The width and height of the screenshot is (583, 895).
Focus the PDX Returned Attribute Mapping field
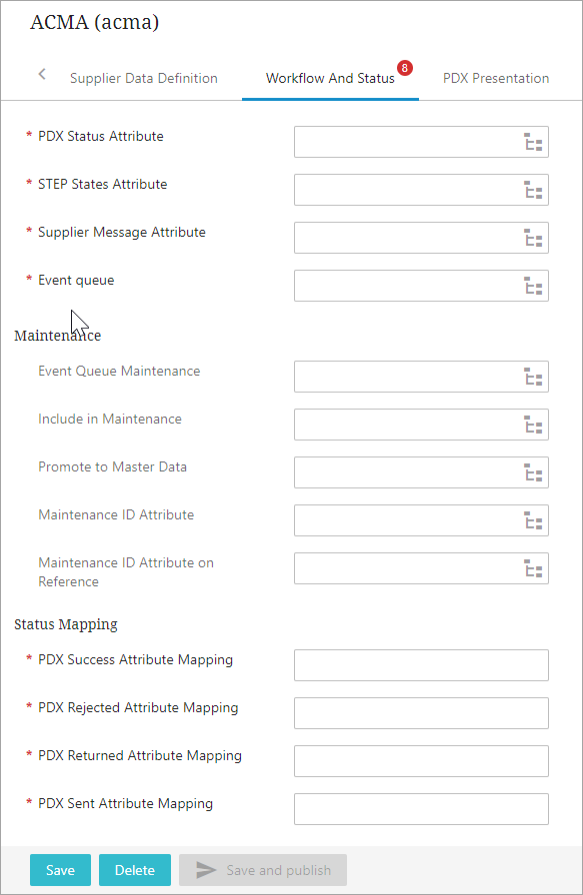[x=421, y=761]
